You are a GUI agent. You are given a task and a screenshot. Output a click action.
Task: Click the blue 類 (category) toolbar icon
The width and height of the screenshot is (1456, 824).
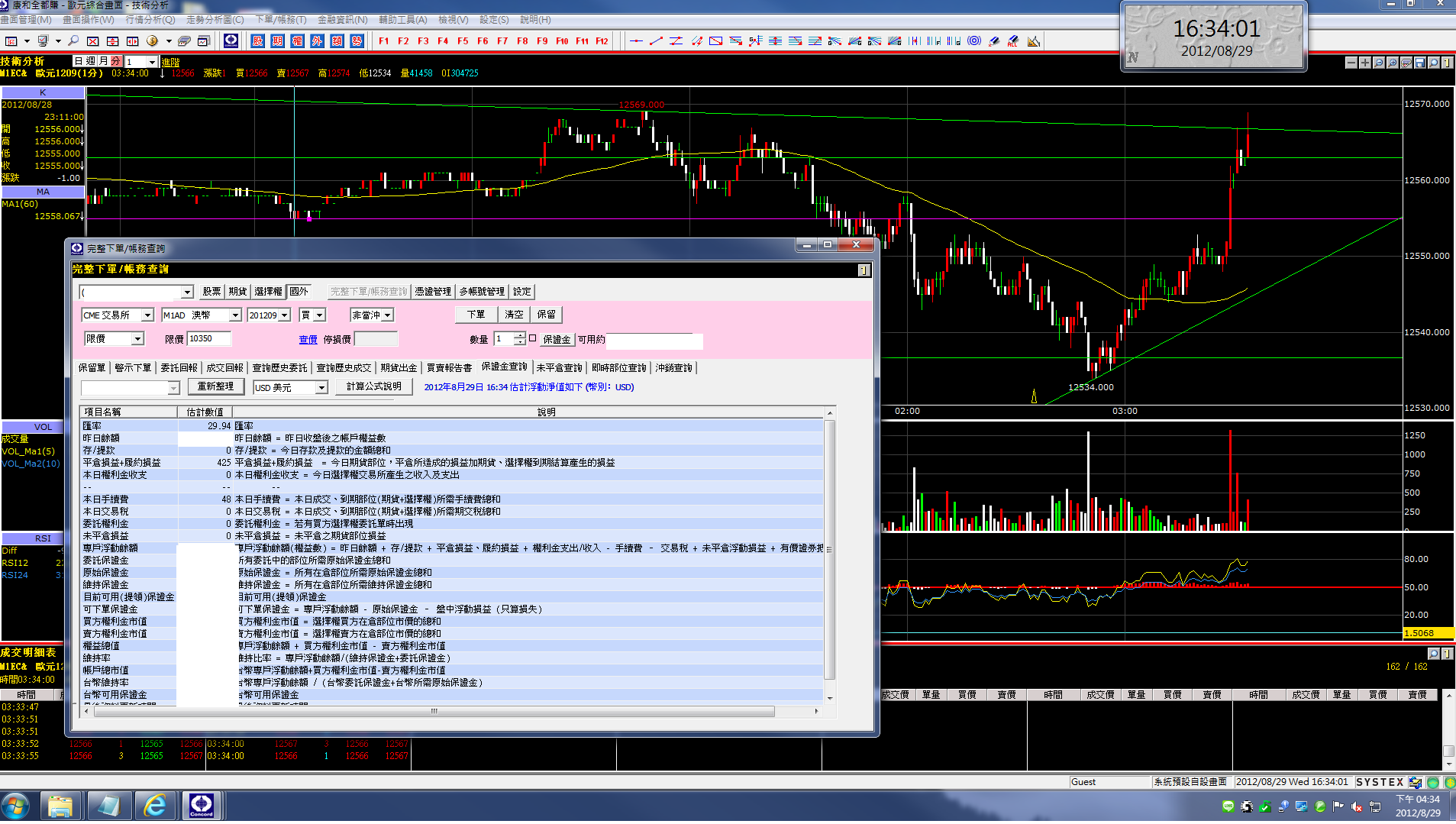tap(337, 41)
